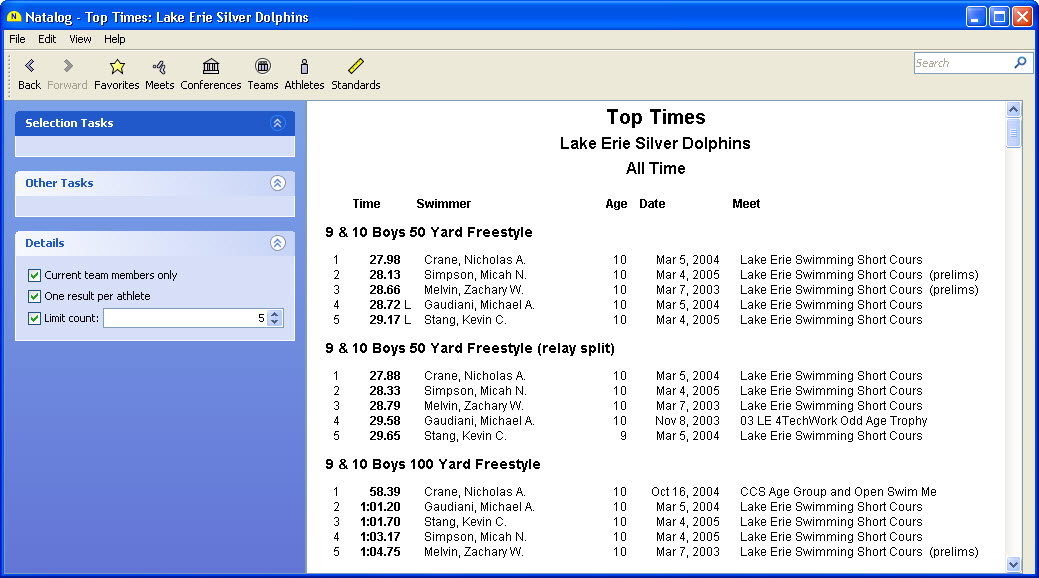Toggle One result per athlete checkbox
Screen dimensions: 1039x578
point(35,296)
